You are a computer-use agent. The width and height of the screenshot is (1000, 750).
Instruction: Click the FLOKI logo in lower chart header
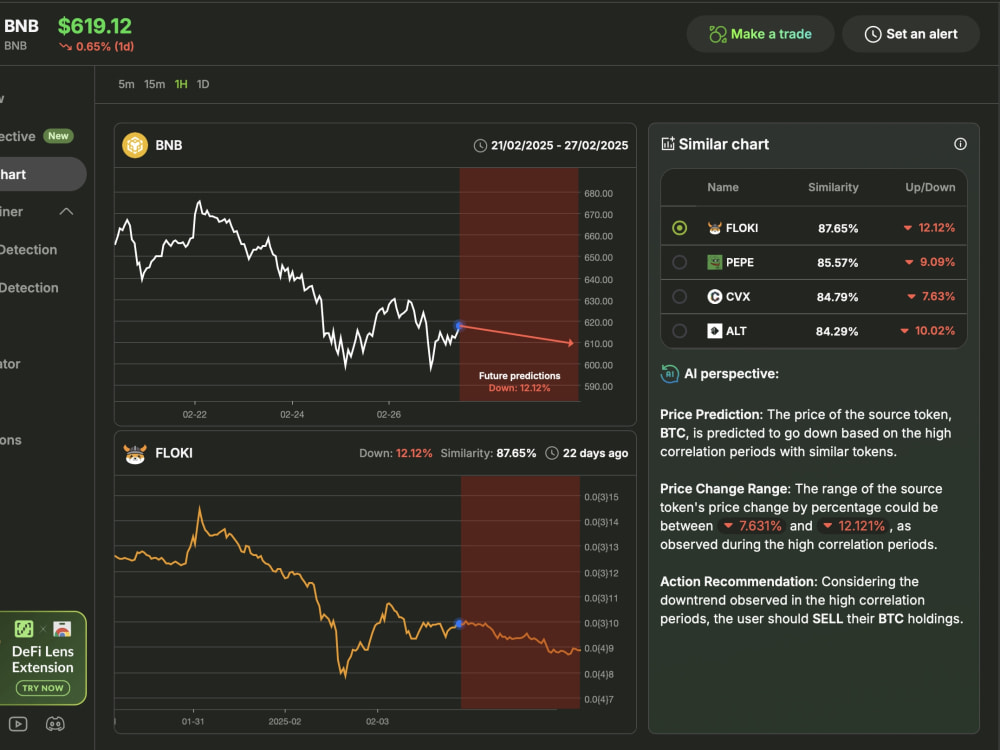point(135,453)
